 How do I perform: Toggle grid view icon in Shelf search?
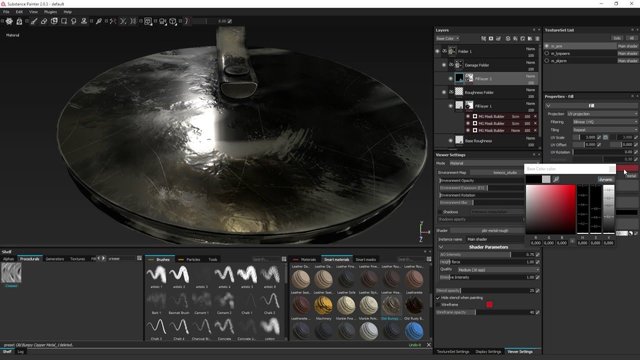tap(139, 258)
